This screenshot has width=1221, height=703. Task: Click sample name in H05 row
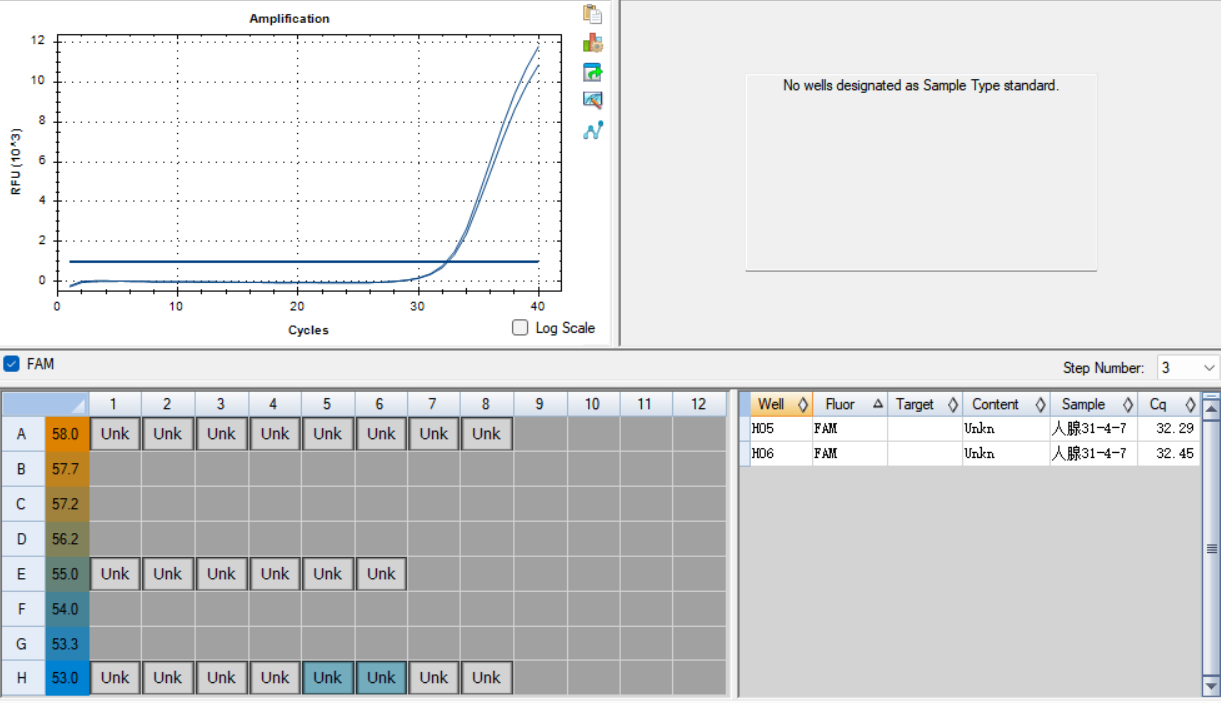(1089, 428)
